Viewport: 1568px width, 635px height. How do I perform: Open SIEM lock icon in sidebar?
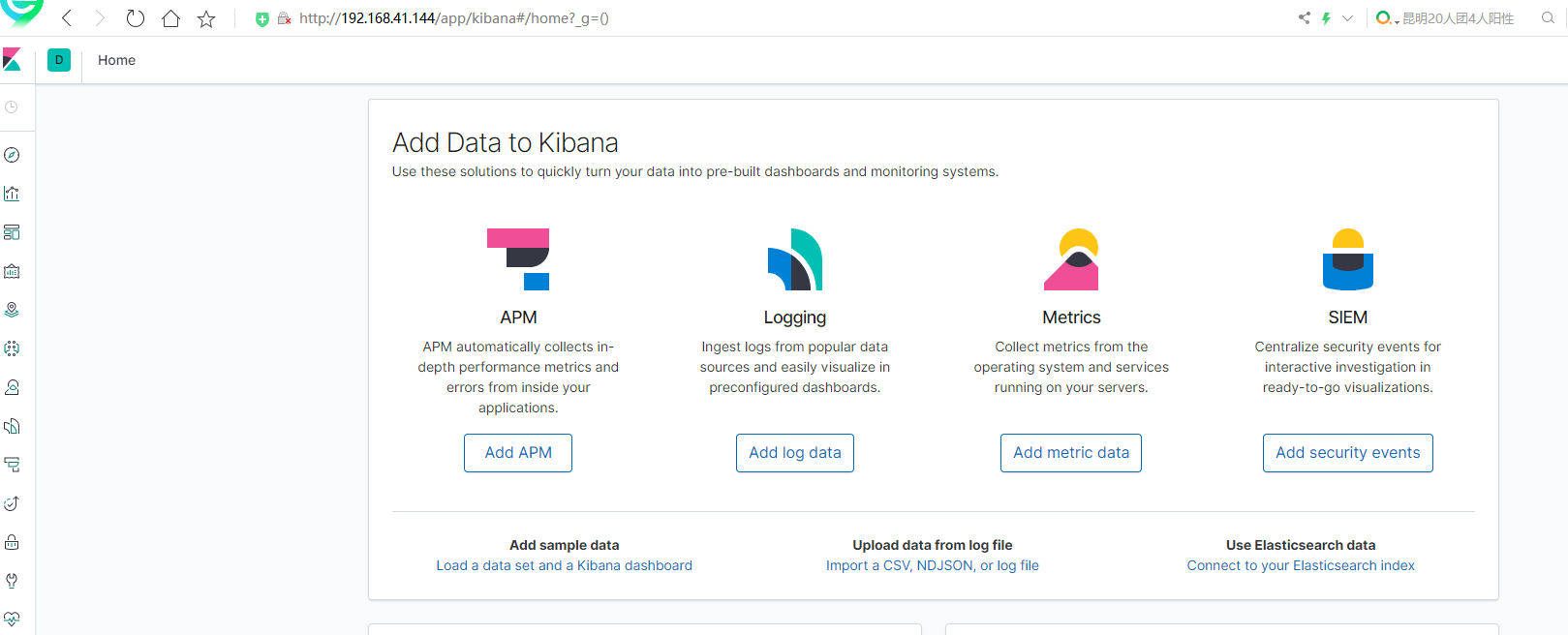click(12, 542)
